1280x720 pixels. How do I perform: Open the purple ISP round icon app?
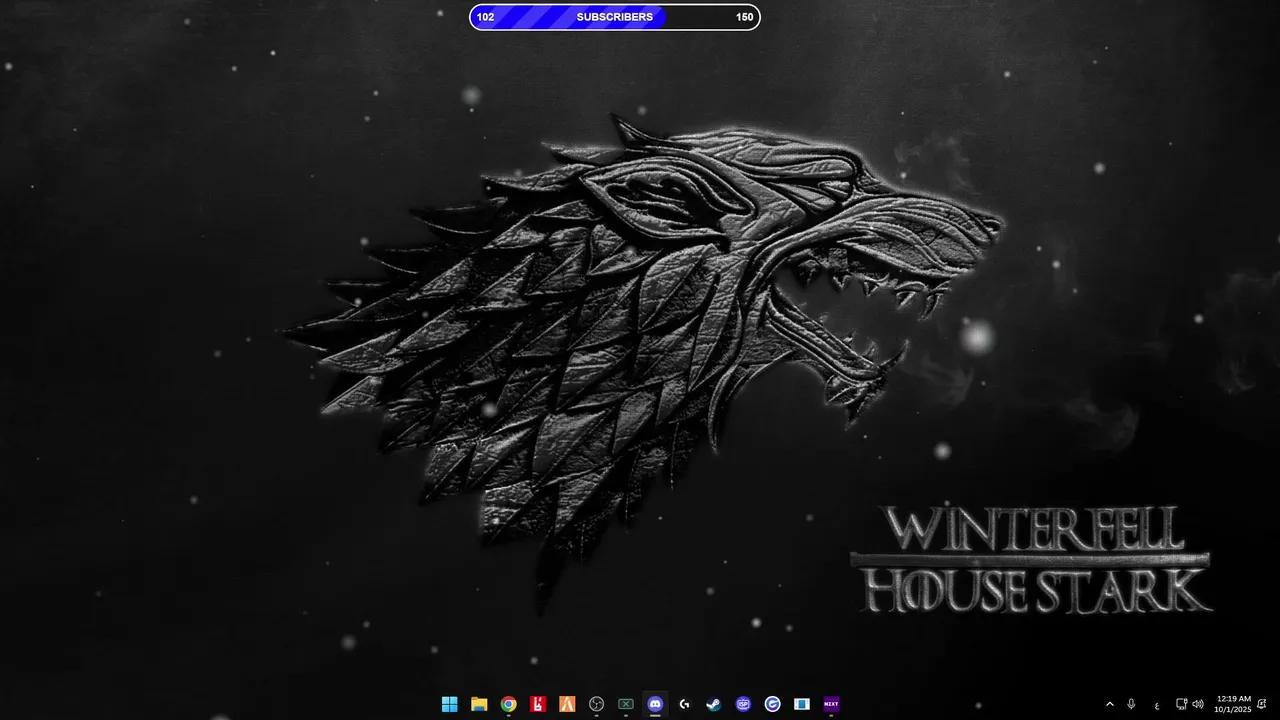743,704
